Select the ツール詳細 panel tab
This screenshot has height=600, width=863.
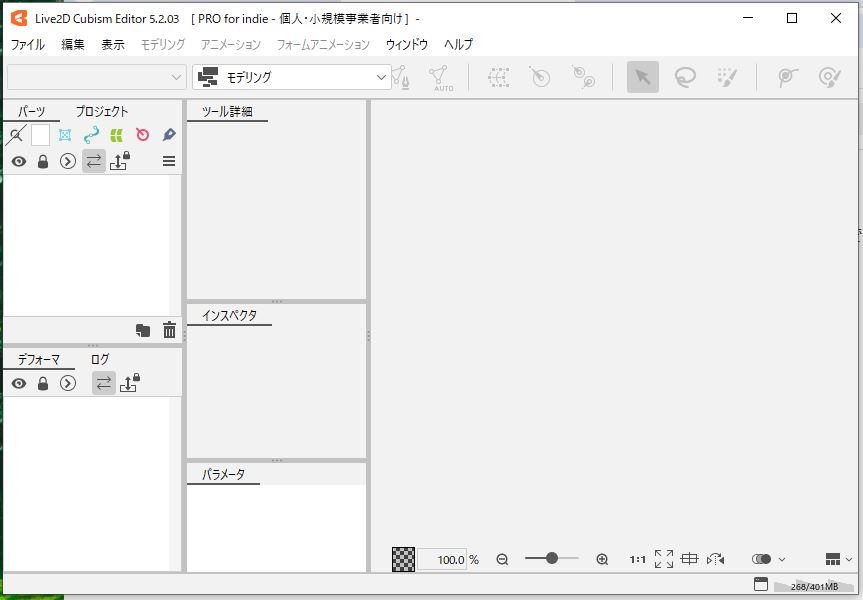227,111
